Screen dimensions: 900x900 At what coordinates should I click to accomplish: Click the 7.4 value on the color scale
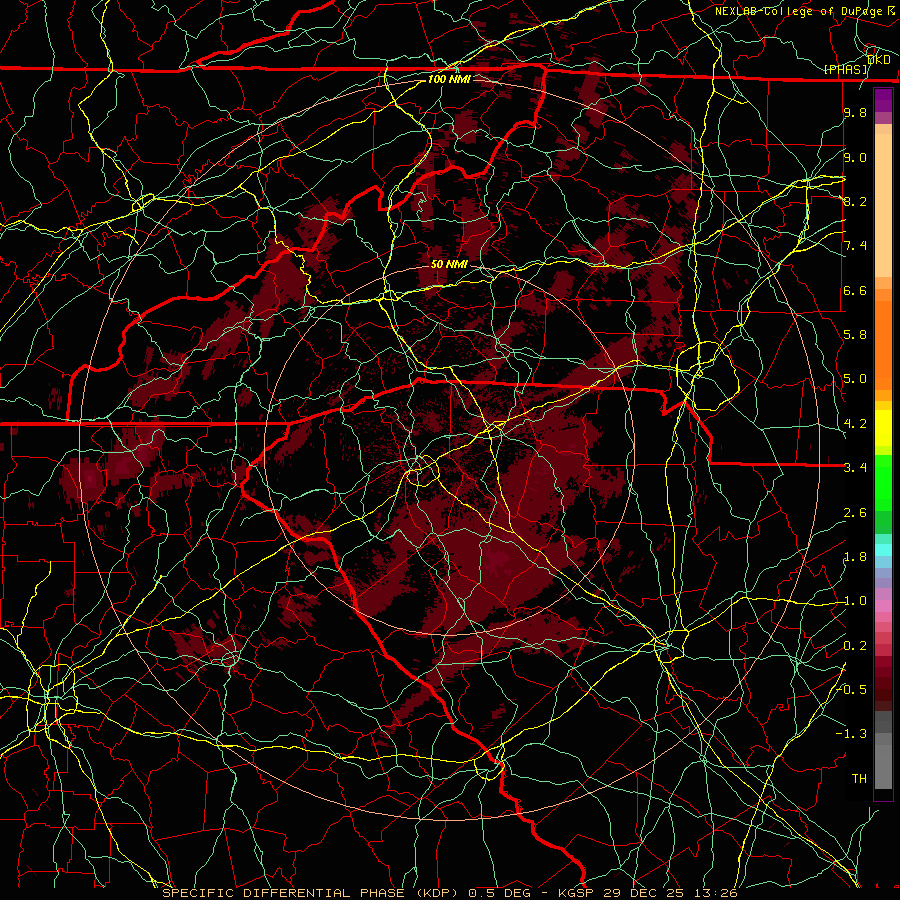click(855, 246)
